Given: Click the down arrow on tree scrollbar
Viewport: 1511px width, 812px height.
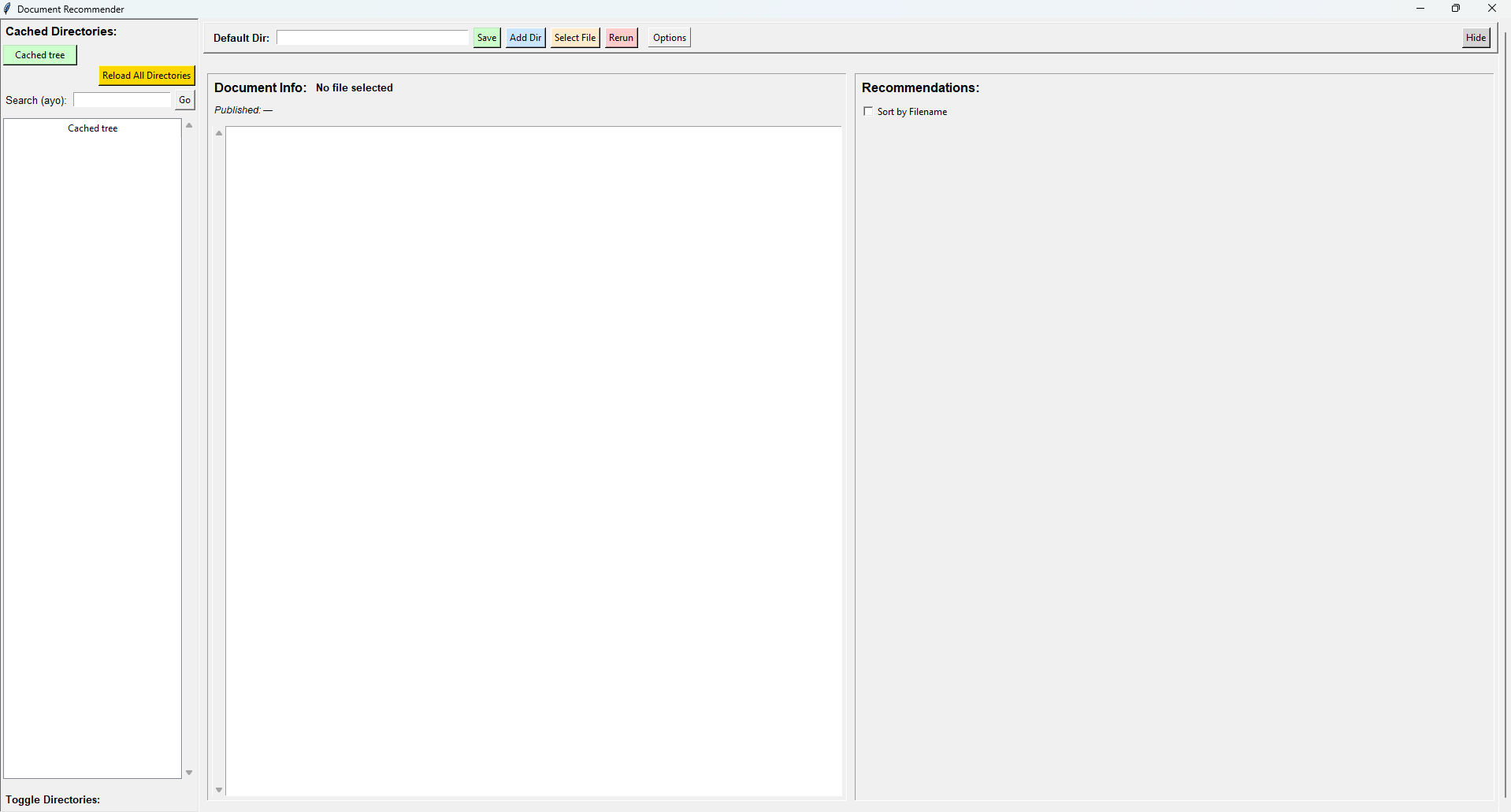Looking at the screenshot, I should 188,772.
